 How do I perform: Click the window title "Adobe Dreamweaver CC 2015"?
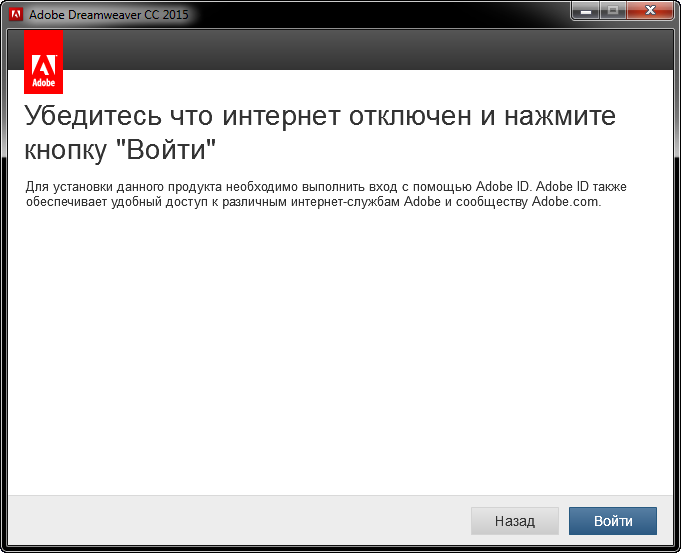[x=109, y=15]
